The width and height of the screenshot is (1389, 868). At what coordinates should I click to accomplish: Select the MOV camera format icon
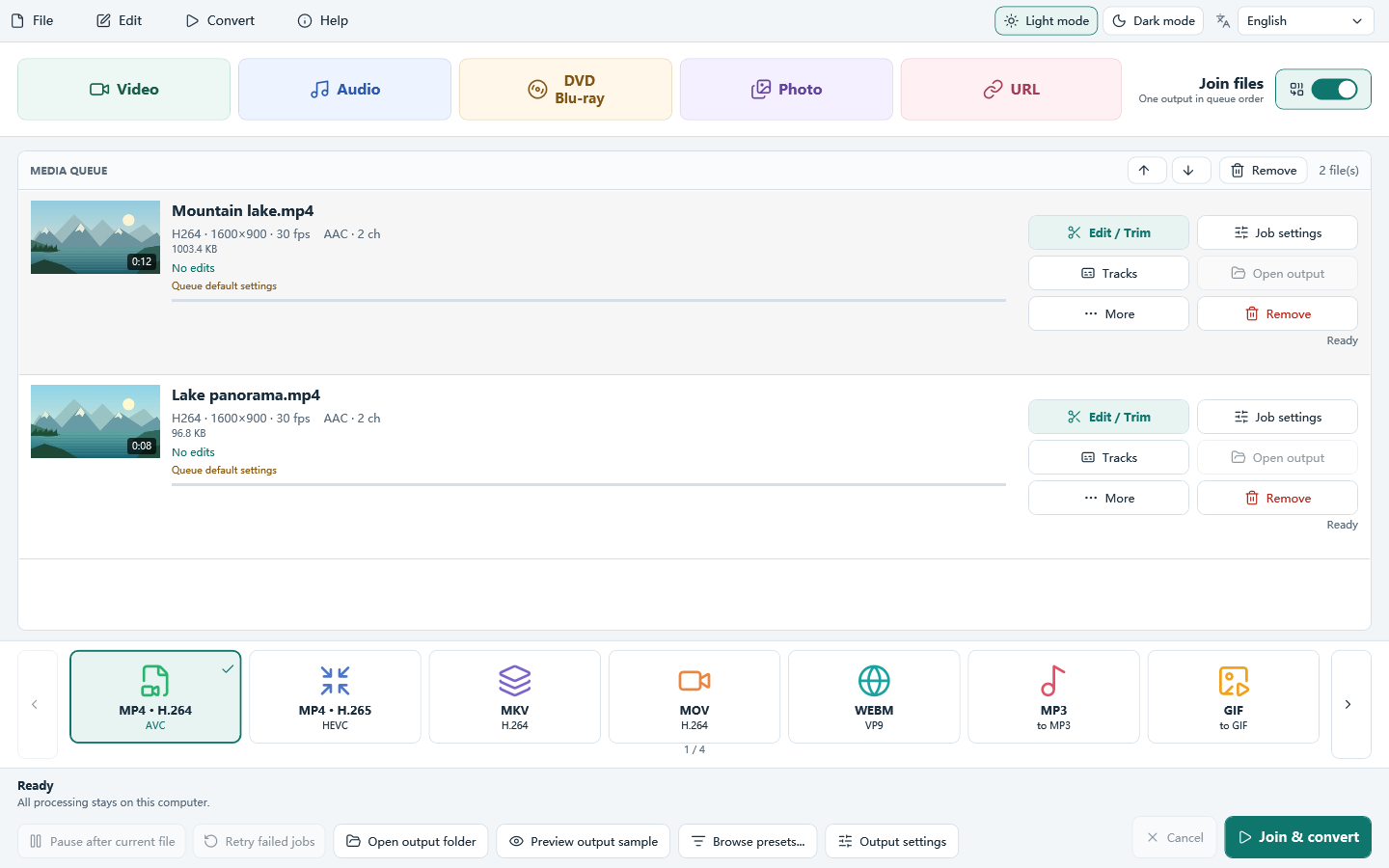pos(694,681)
